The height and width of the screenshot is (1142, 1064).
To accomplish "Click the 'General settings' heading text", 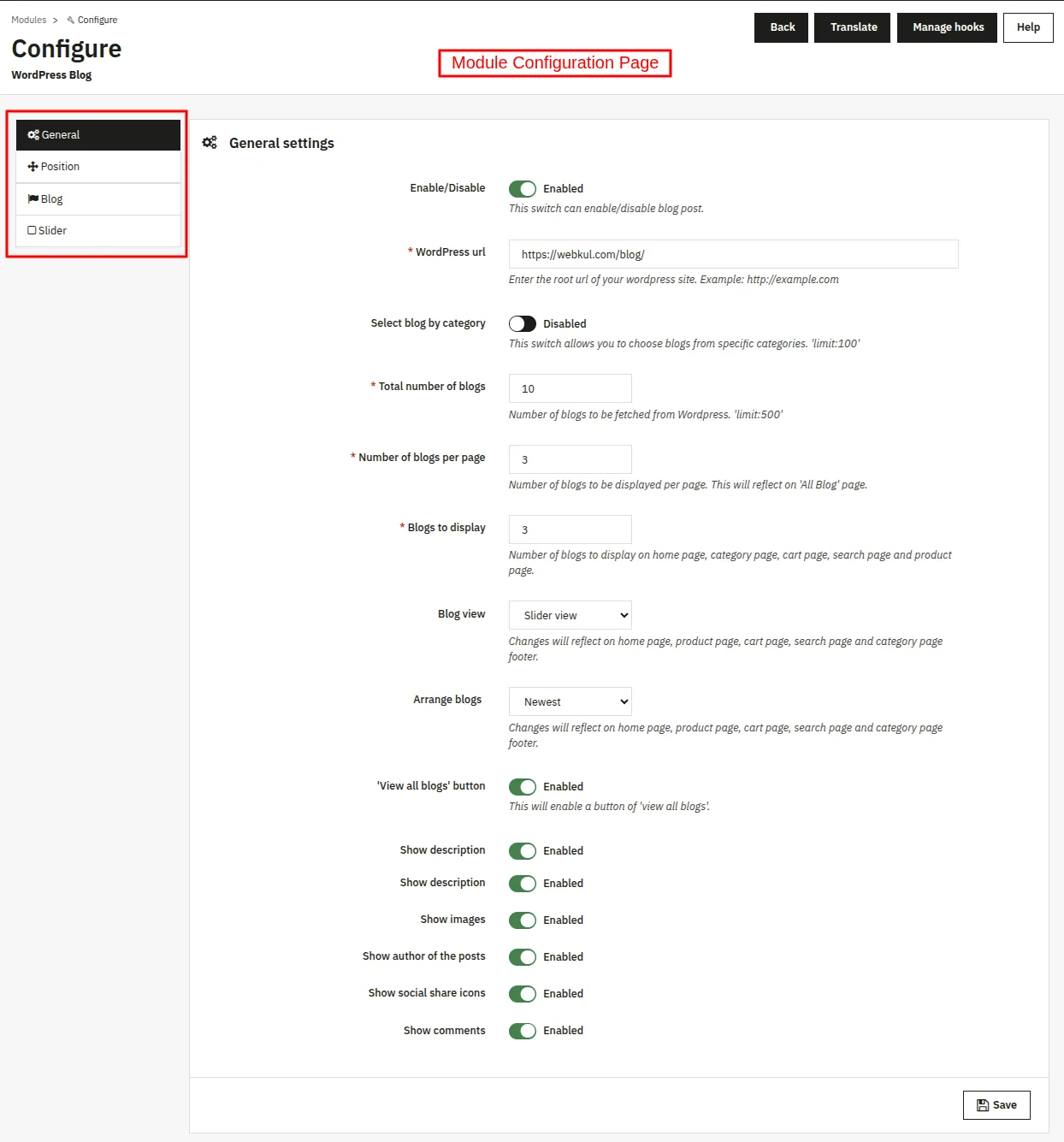I will [x=281, y=144].
